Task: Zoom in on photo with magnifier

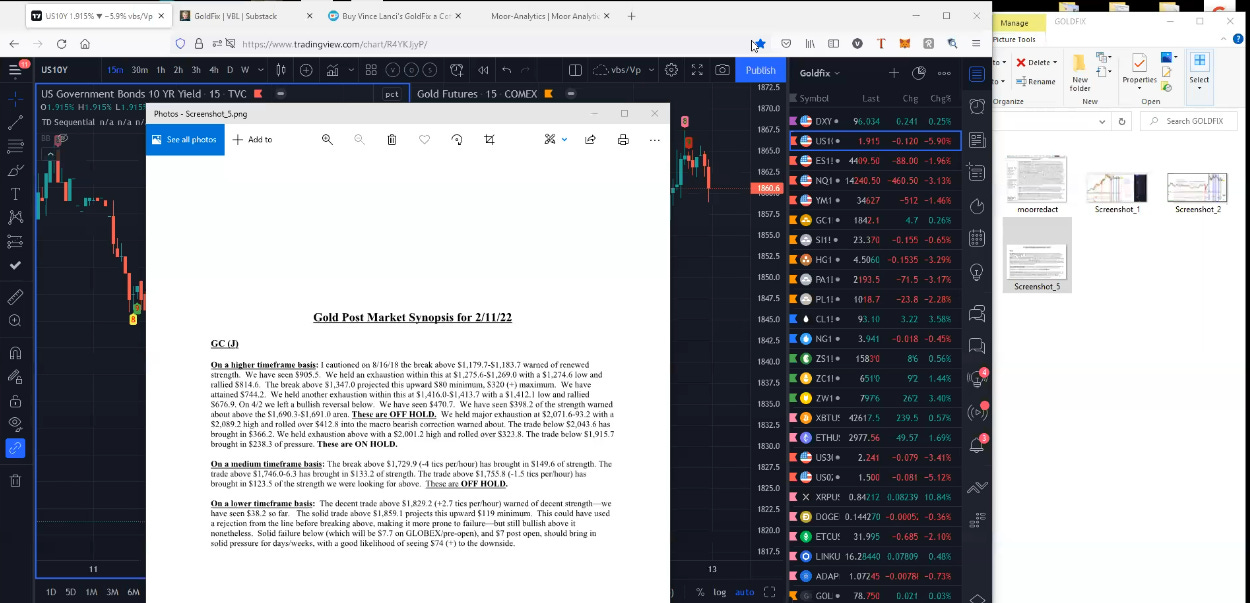Action: pos(326,139)
